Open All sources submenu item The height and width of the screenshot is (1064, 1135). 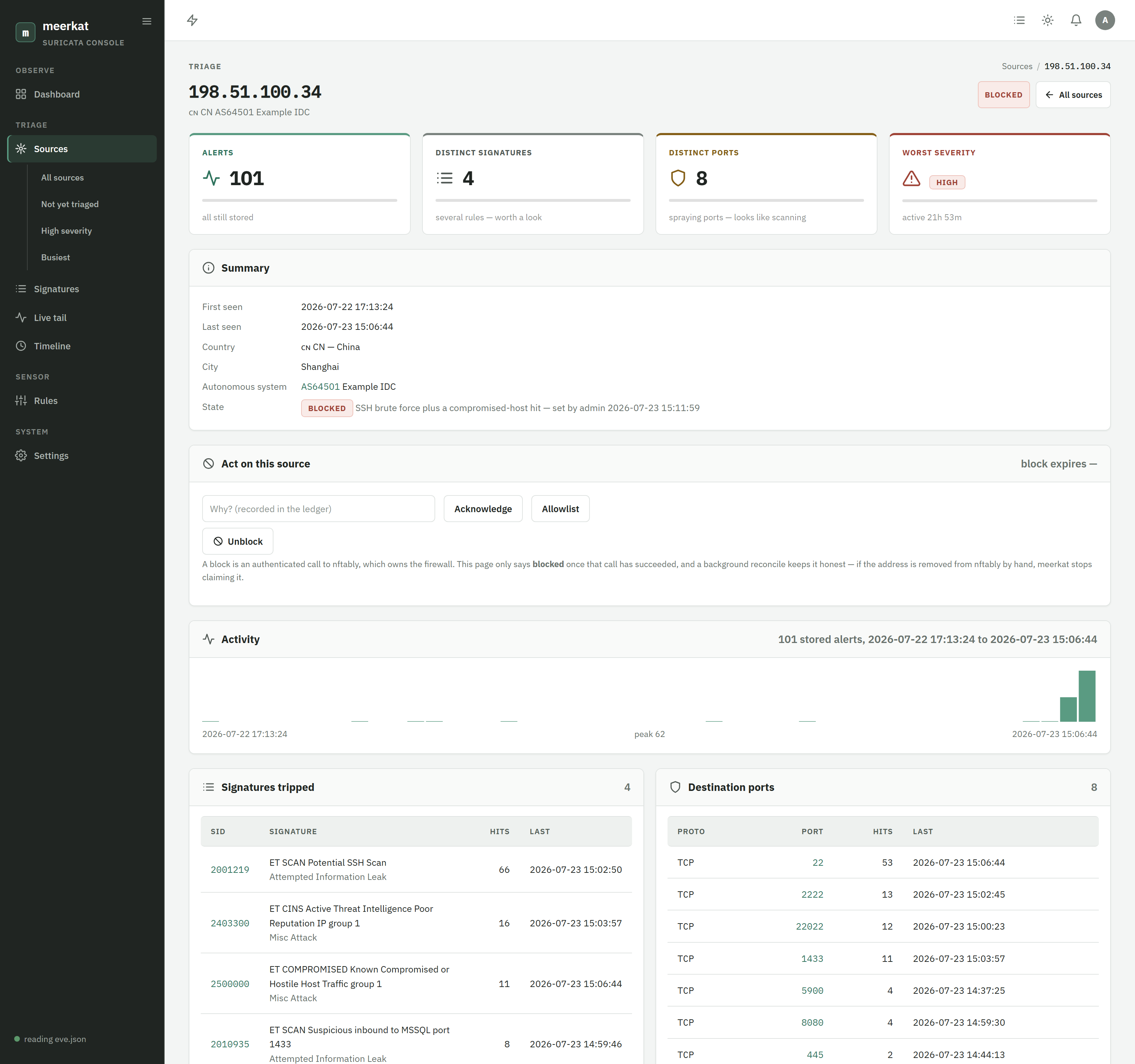tap(62, 178)
